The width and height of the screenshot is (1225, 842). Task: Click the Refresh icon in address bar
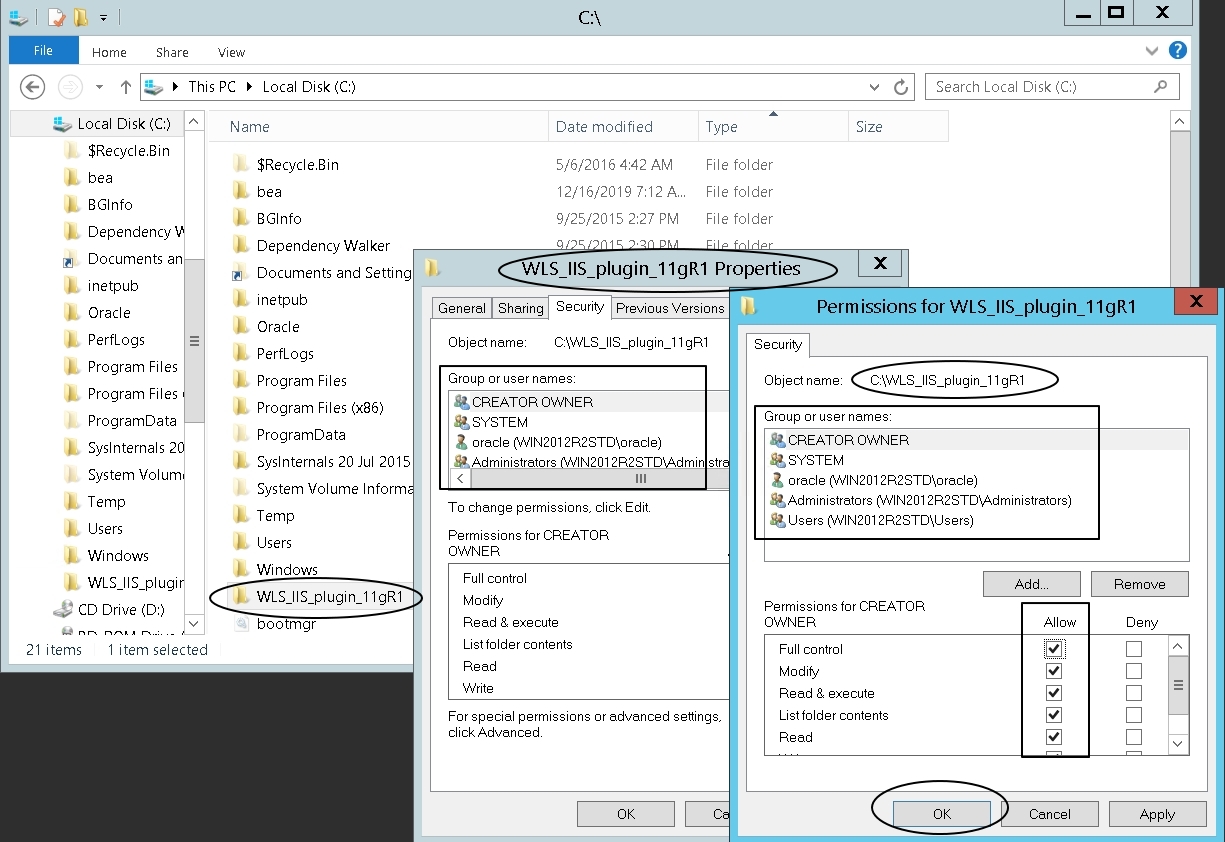901,87
